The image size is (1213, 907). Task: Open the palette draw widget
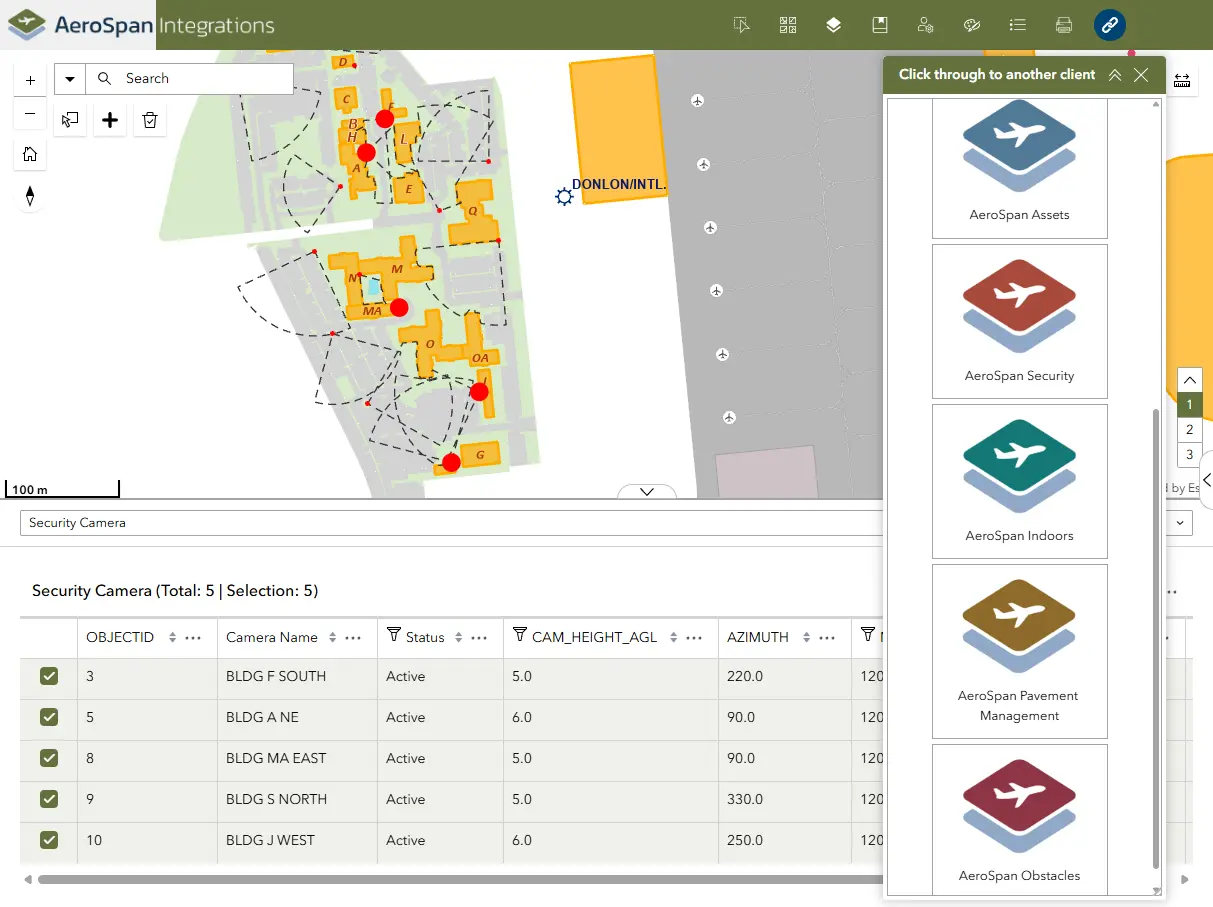[x=972, y=25]
